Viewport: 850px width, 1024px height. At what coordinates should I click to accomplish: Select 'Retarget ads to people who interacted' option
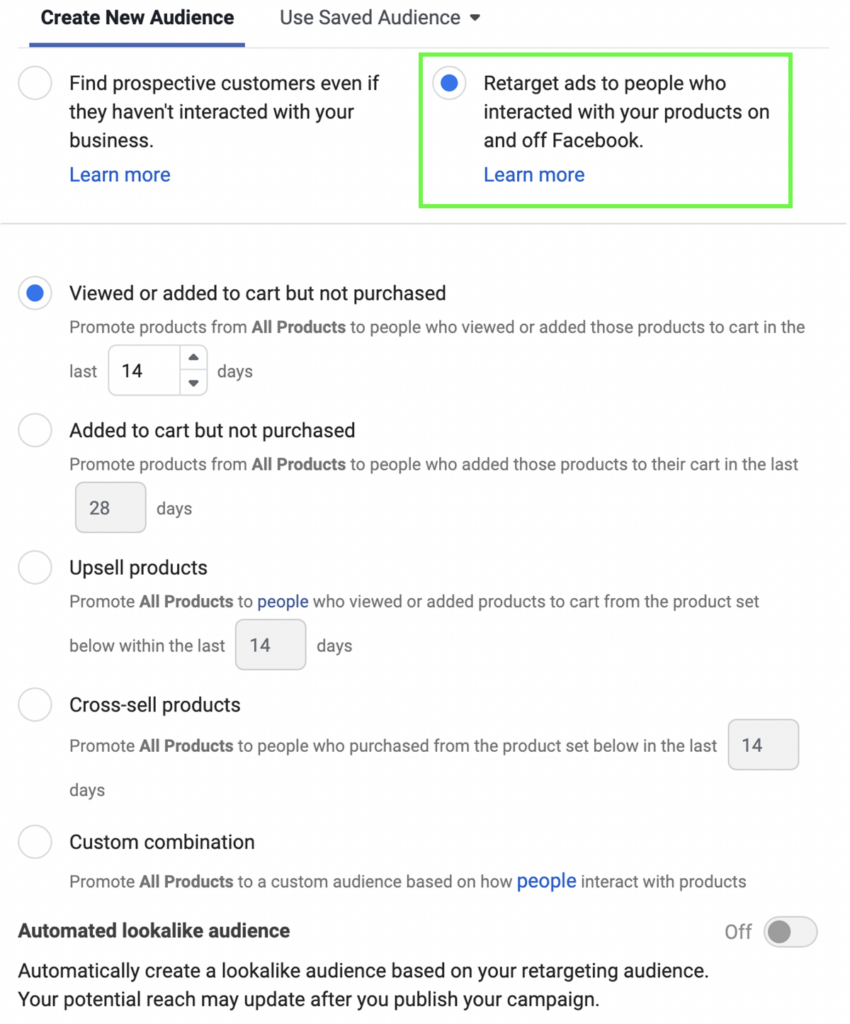click(449, 84)
